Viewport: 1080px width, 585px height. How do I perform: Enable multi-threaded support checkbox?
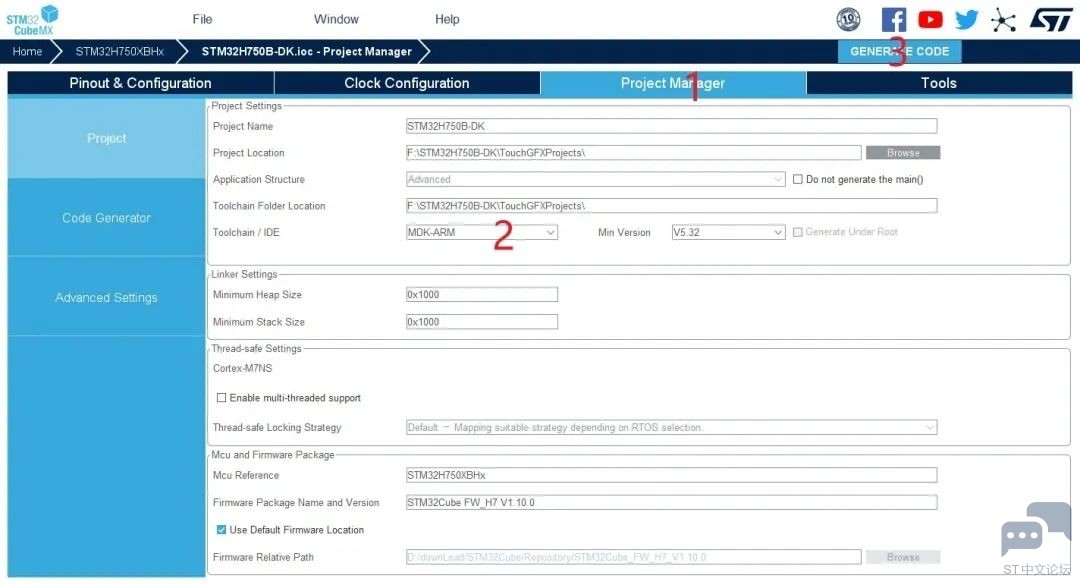[x=221, y=398]
